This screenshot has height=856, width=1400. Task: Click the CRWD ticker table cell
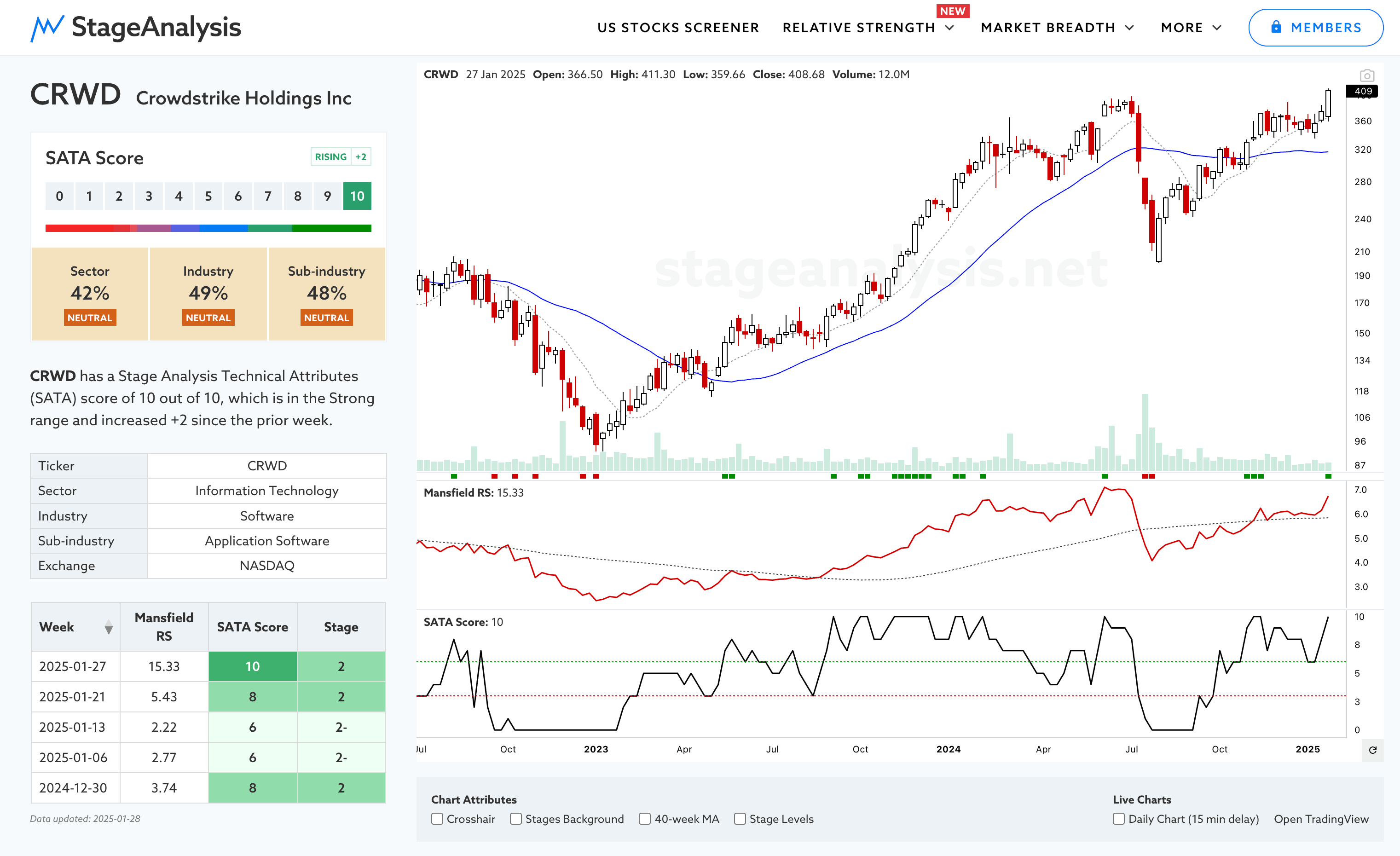click(267, 466)
